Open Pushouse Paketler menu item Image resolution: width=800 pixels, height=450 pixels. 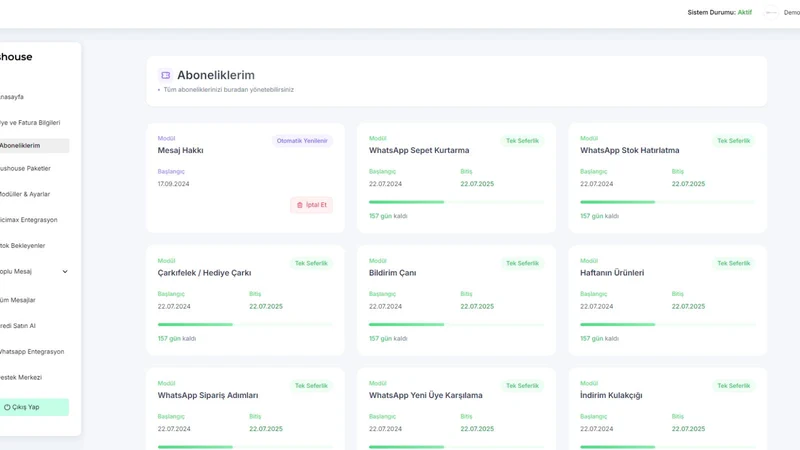pyautogui.click(x=26, y=168)
